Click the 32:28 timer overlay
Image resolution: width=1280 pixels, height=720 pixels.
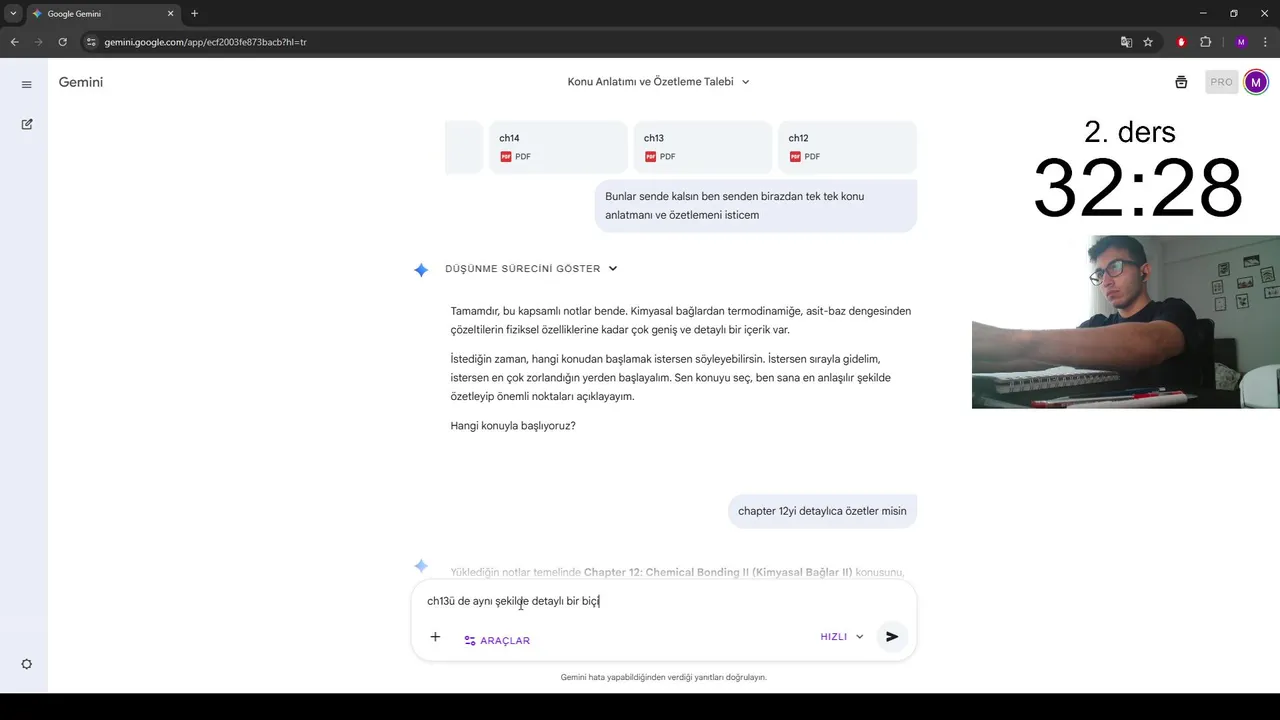coord(1137,188)
